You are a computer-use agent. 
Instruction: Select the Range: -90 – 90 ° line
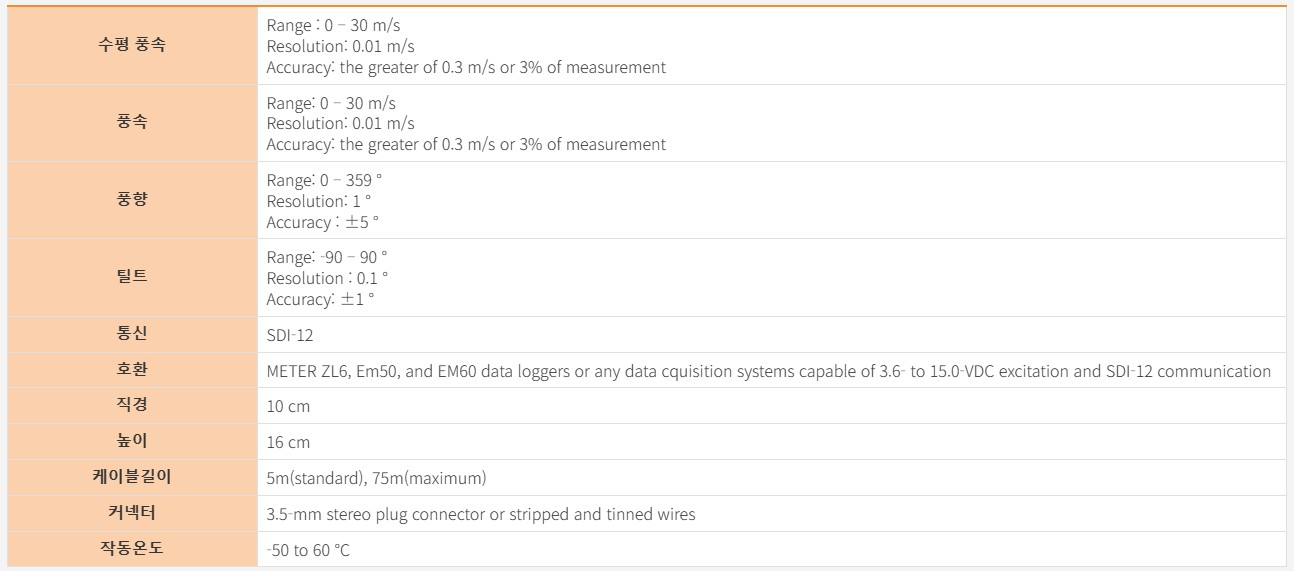coord(327,258)
